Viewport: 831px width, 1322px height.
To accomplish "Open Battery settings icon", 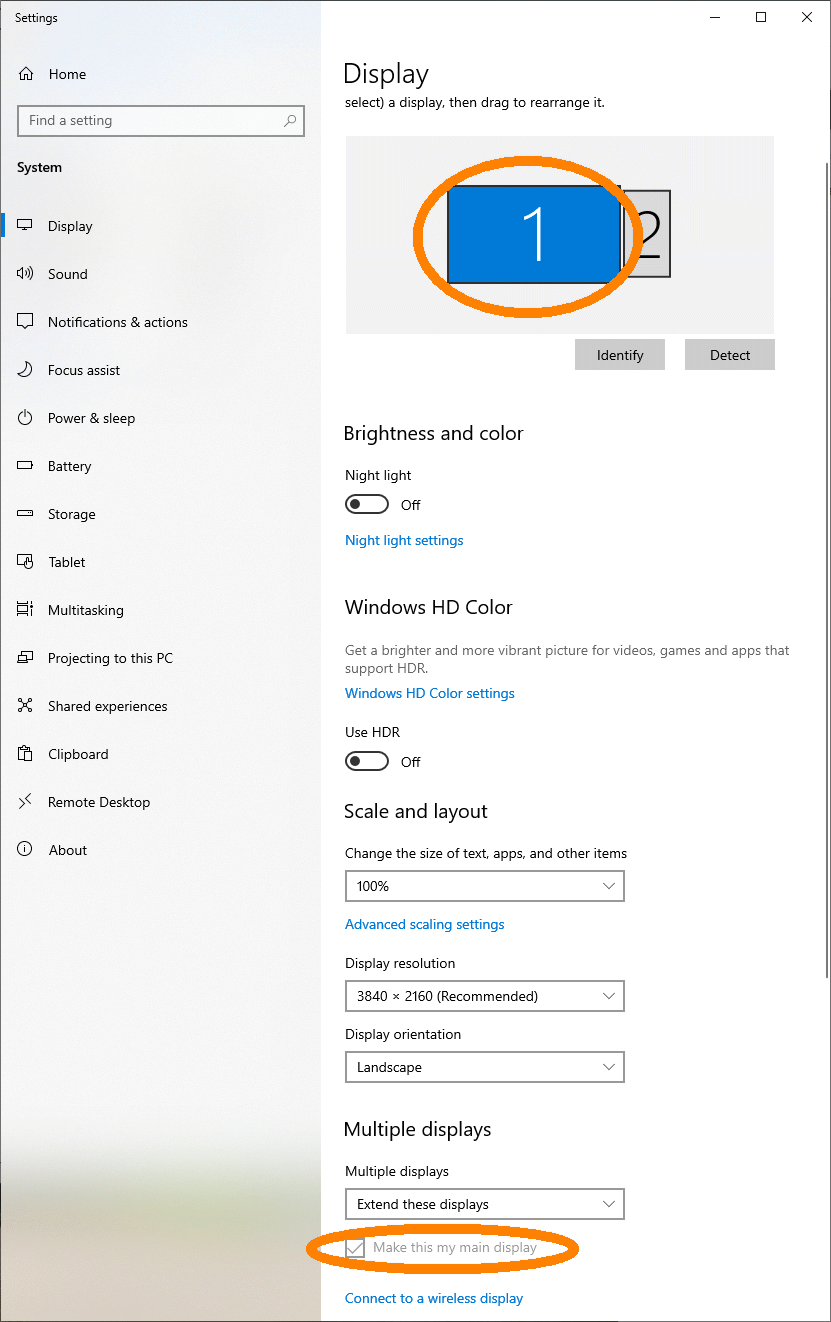I will click(26, 466).
